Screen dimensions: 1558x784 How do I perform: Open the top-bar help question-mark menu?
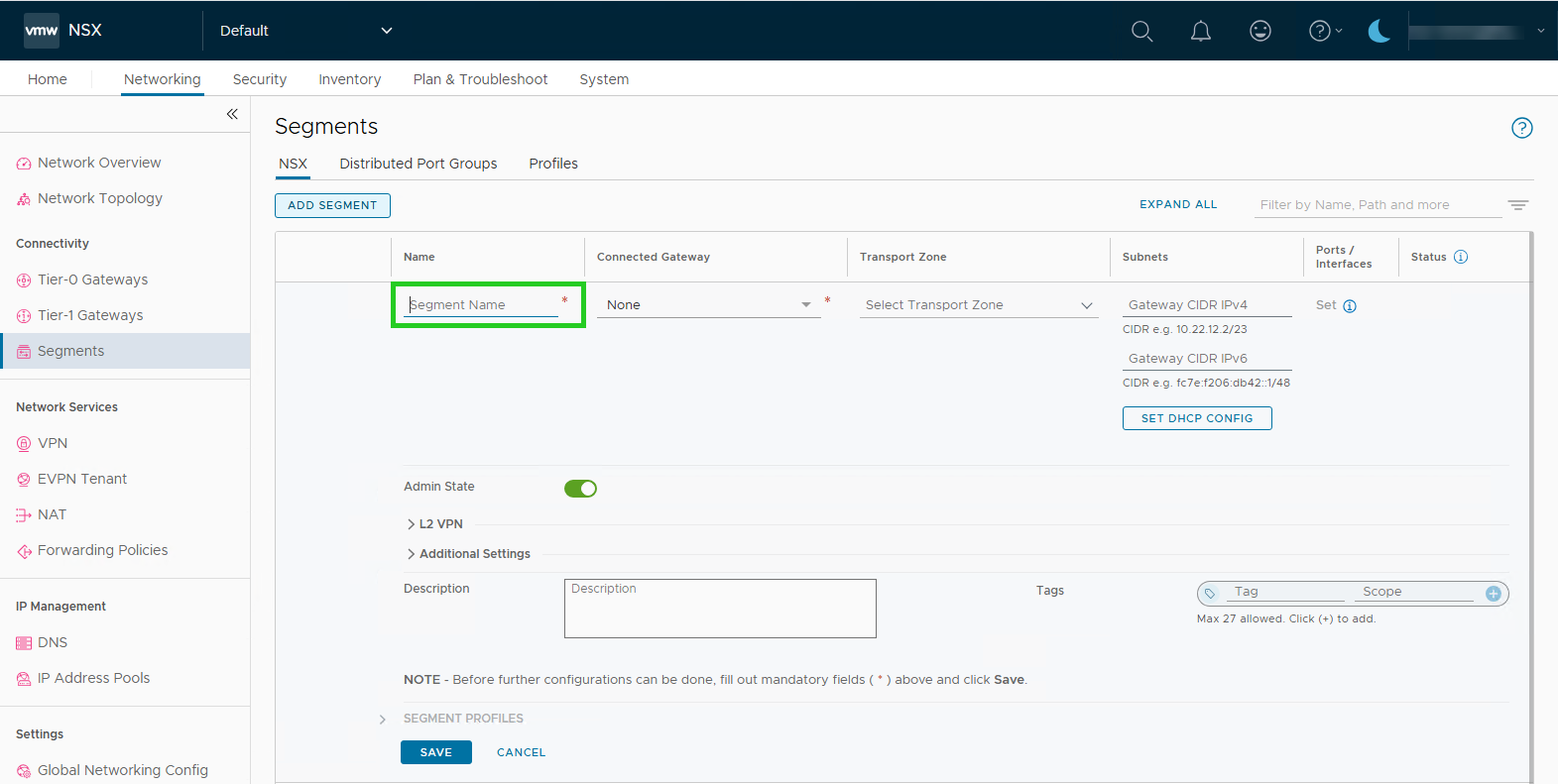click(x=1325, y=31)
